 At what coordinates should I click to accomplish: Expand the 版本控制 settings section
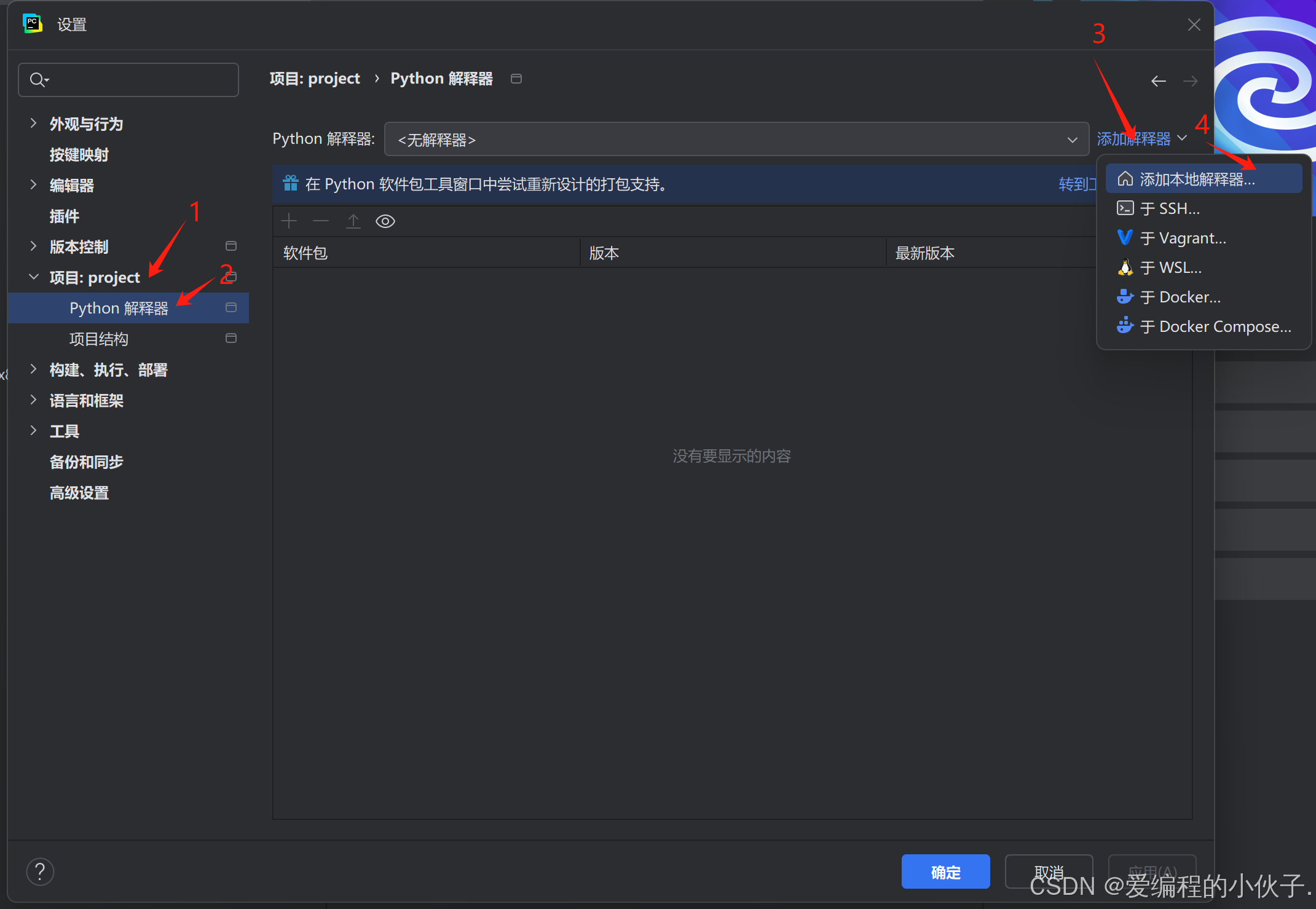click(x=34, y=246)
